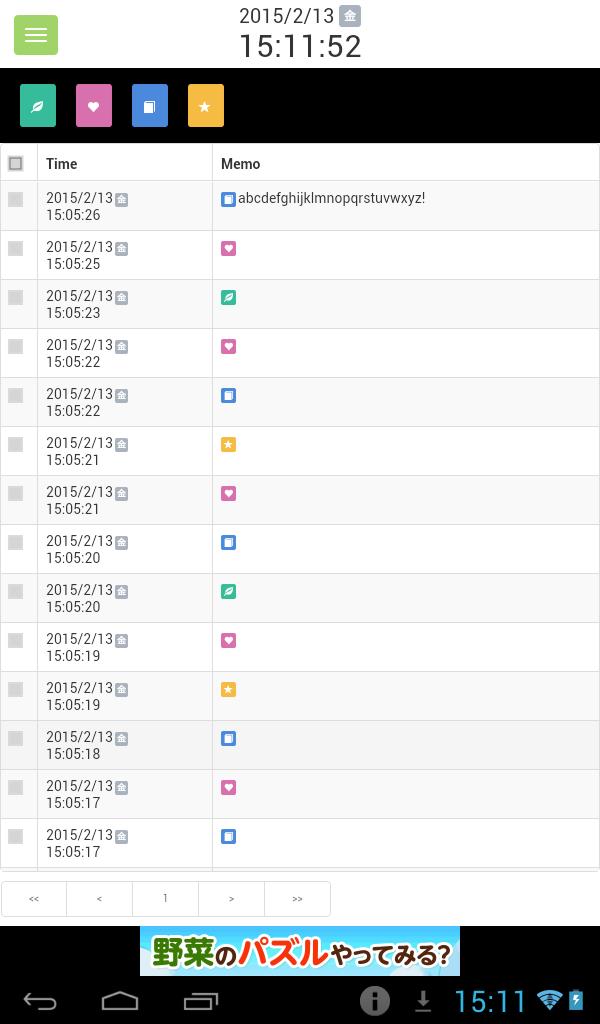
Task: Go to the first page with <<
Action: point(34,899)
